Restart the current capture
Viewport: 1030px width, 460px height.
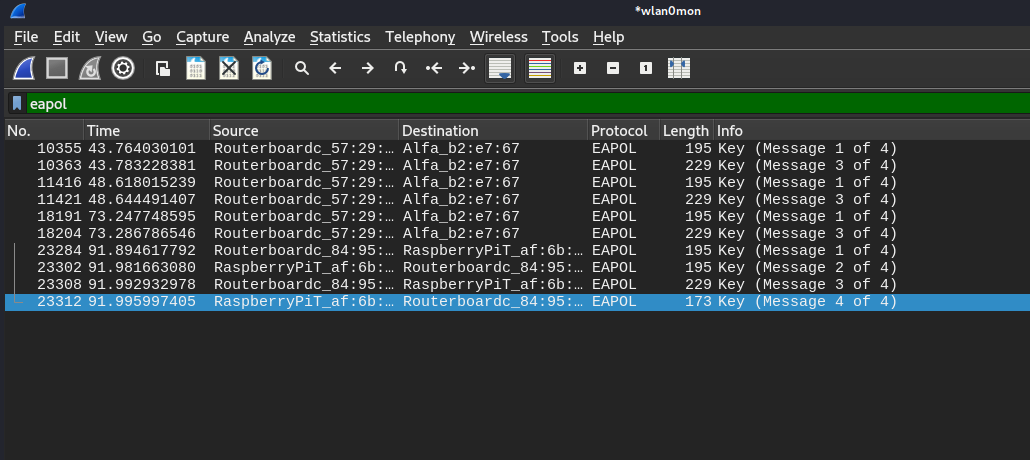click(90, 68)
